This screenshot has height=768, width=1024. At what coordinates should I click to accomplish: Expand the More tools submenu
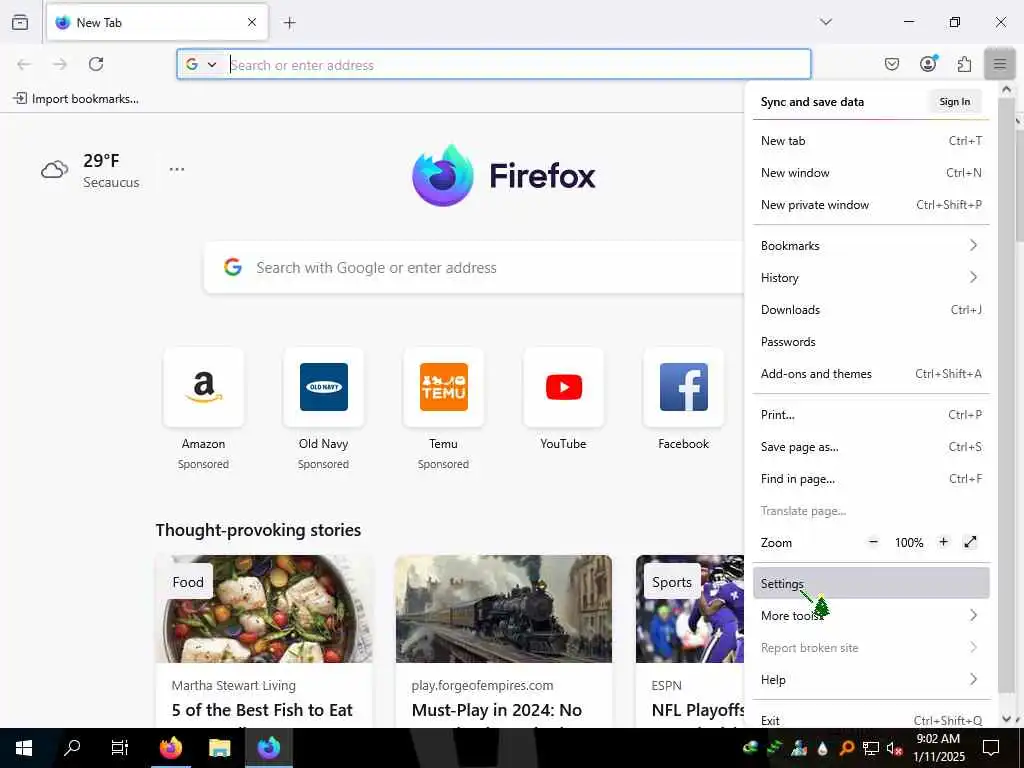tap(871, 615)
